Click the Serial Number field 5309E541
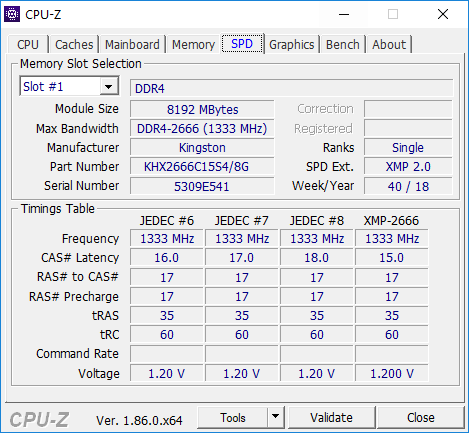469x433 pixels. [x=202, y=186]
